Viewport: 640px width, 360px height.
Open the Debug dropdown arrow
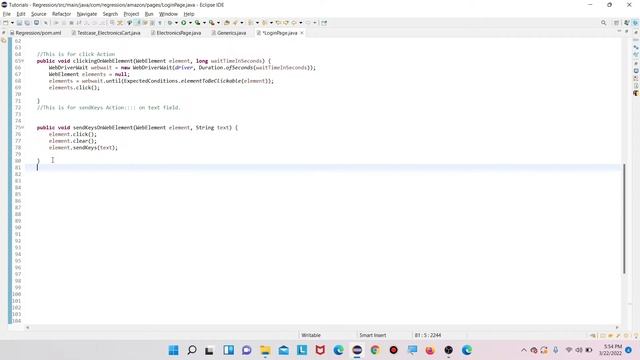[x=176, y=23]
